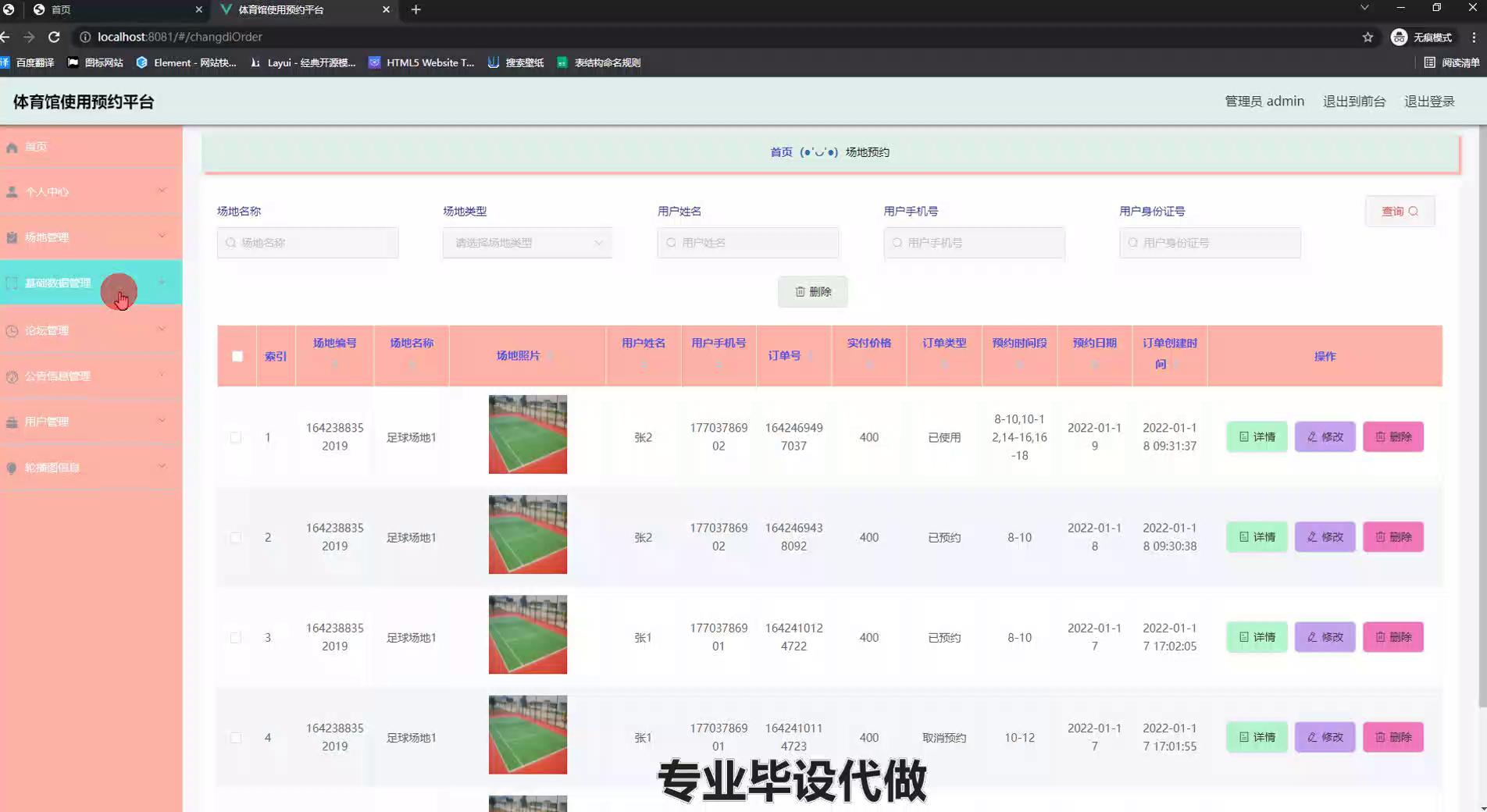The width and height of the screenshot is (1487, 812).
Task: Click the 查询 search button
Action: click(1400, 212)
